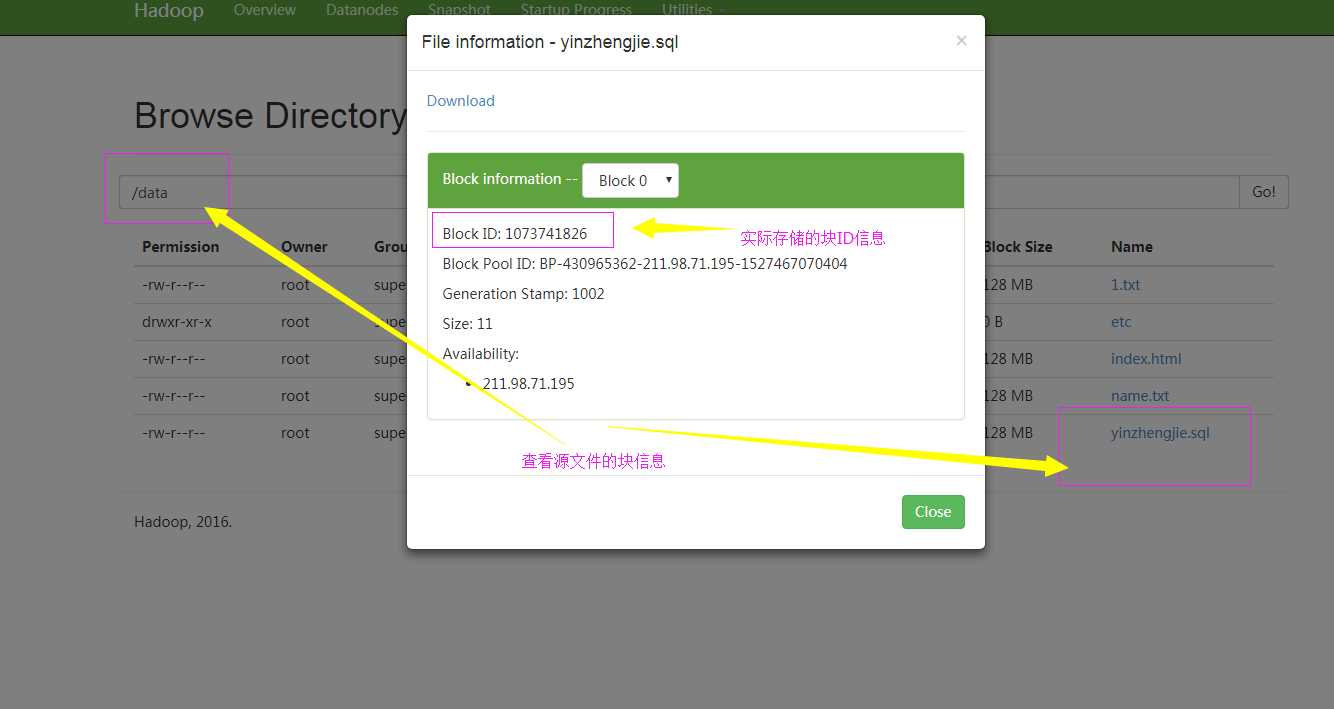Click the Size: 11 text
The image size is (1334, 709).
(468, 324)
